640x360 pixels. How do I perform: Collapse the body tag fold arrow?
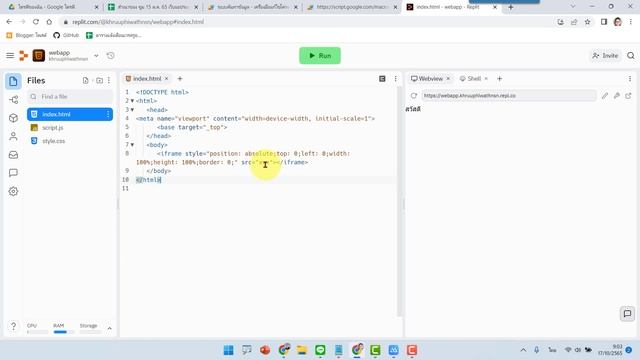(x=132, y=145)
